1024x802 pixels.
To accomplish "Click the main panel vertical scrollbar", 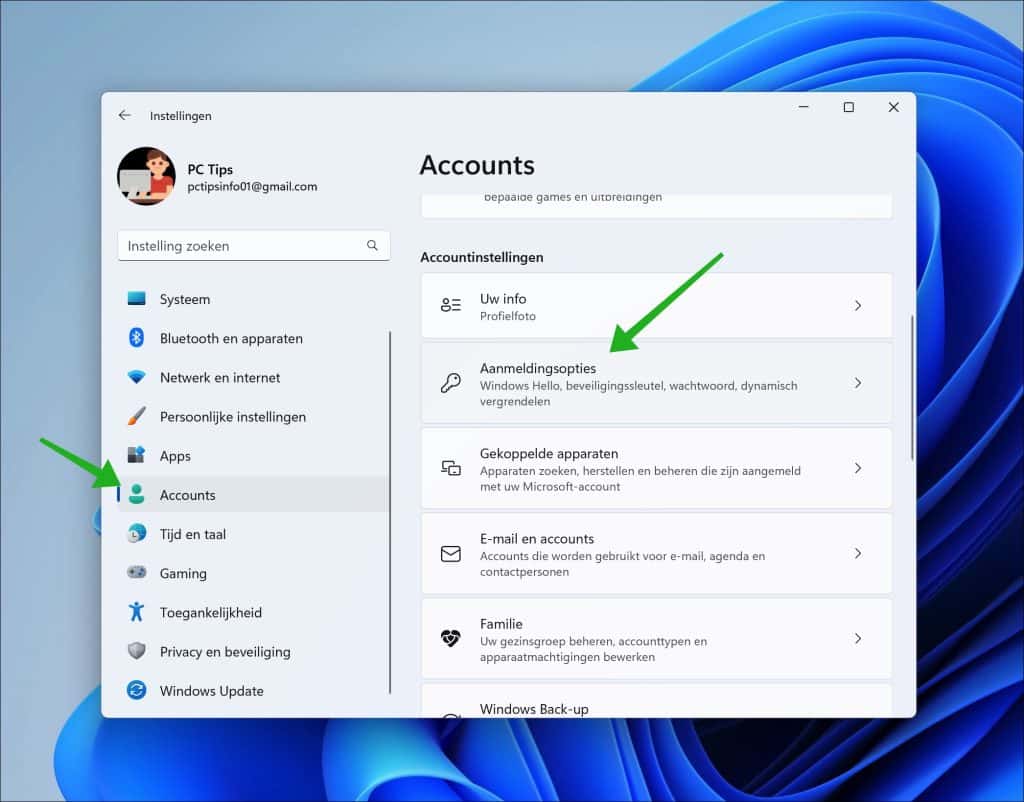I will click(912, 388).
